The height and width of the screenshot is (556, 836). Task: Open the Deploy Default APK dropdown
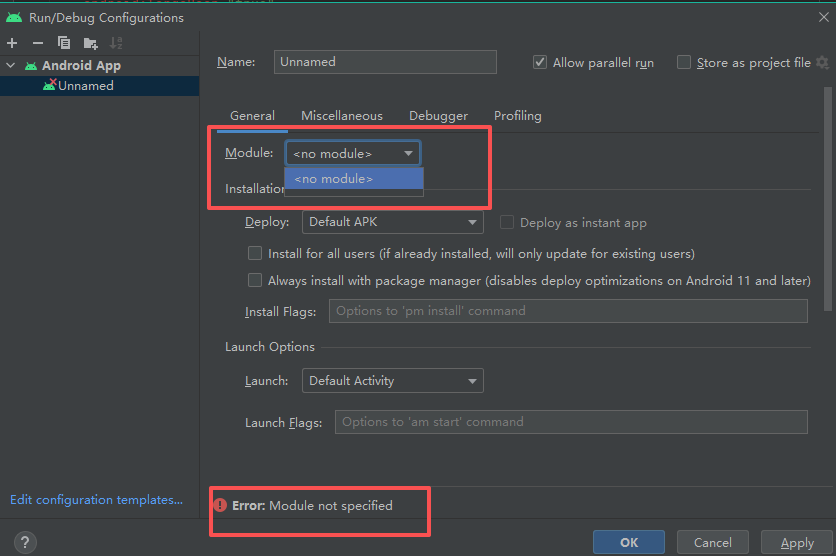(392, 222)
